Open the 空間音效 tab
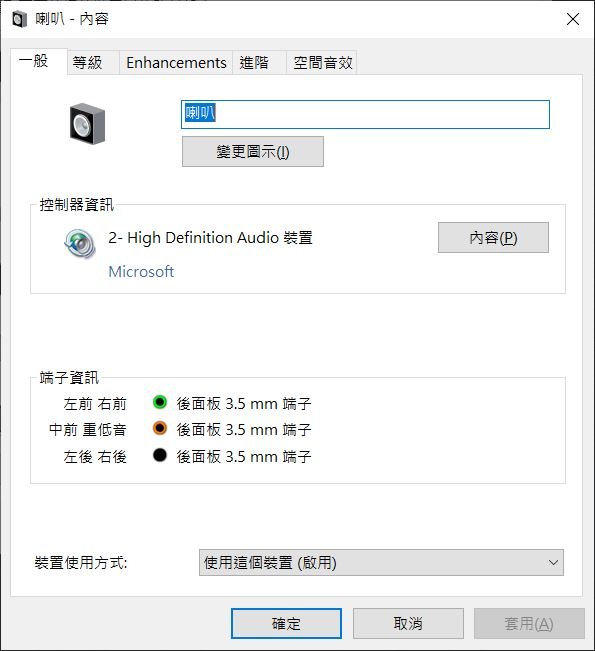Screen dimensions: 595x651 click(x=322, y=63)
